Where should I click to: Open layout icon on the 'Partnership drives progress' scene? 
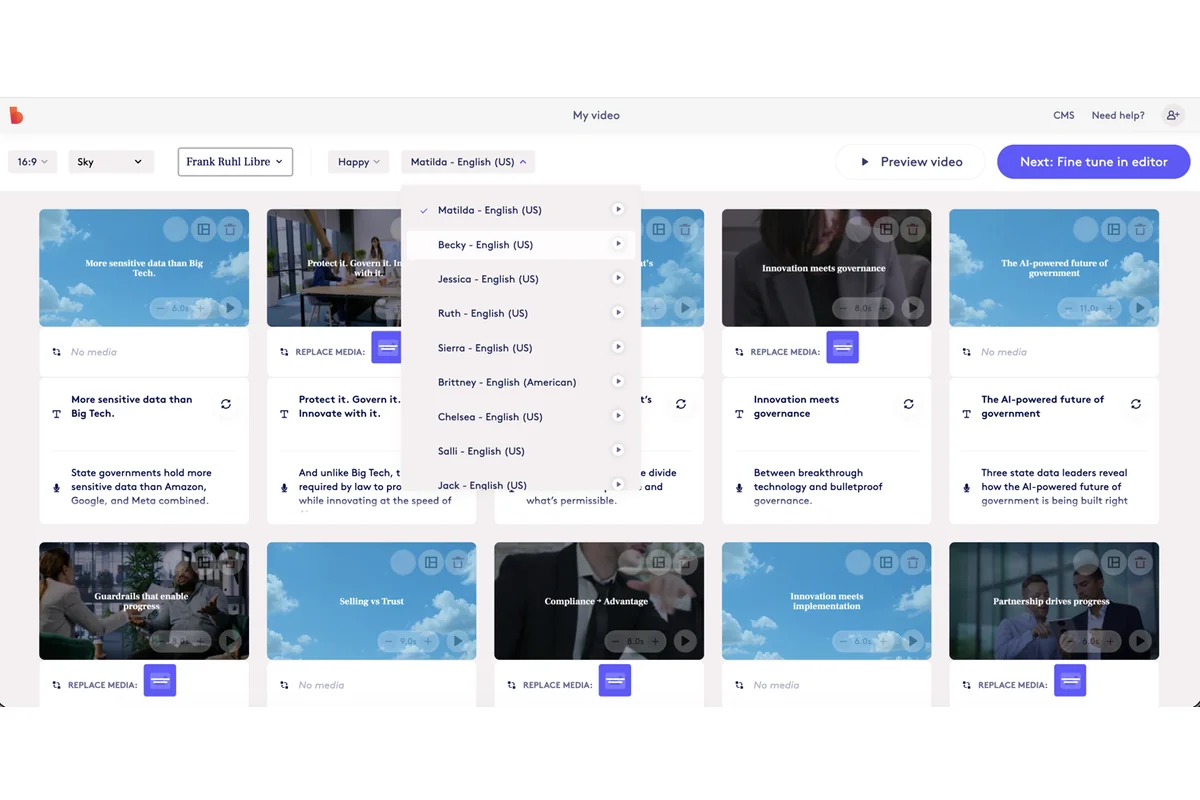point(1113,563)
